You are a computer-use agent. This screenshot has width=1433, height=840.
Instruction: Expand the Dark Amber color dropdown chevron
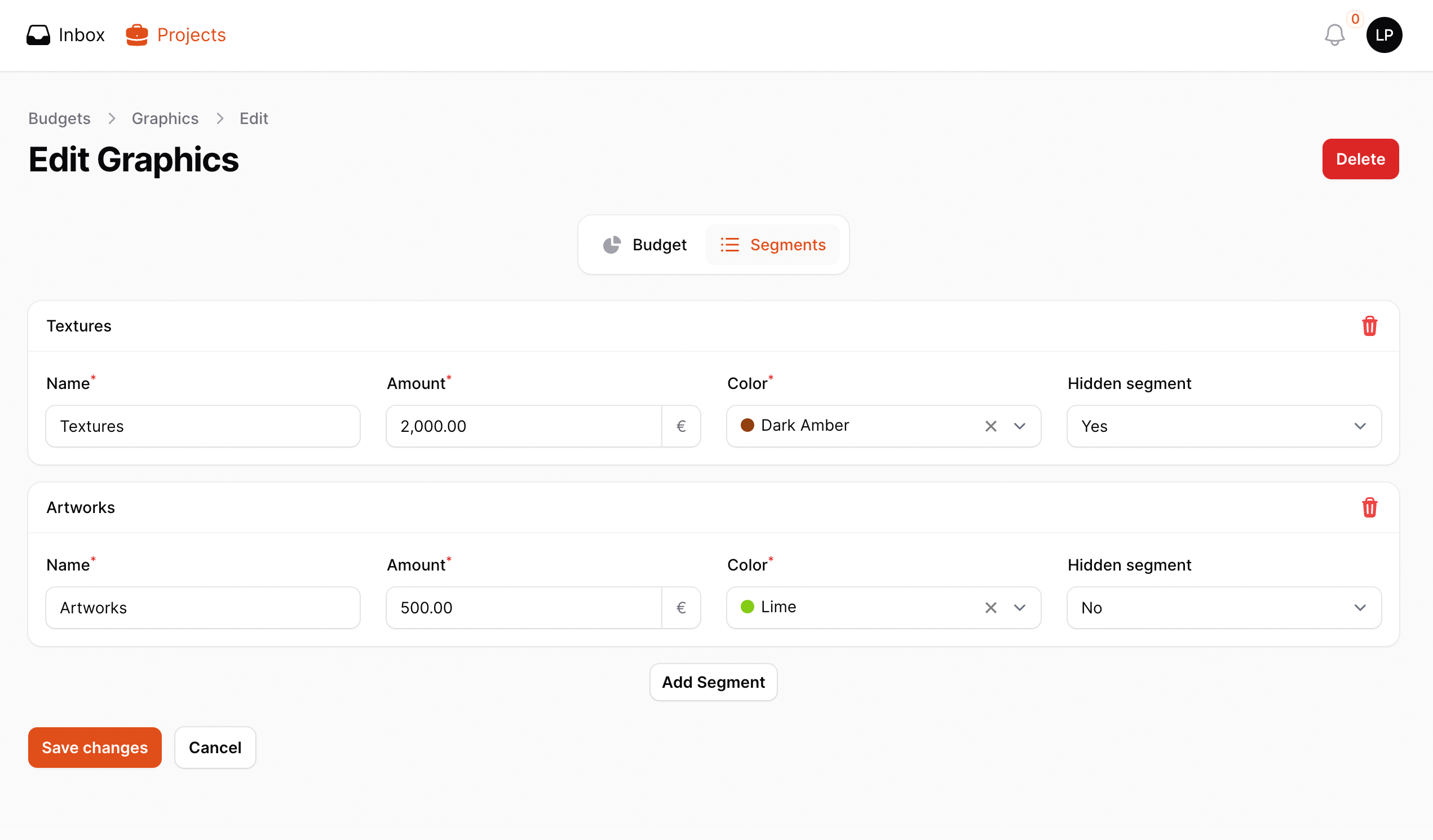click(x=1020, y=426)
